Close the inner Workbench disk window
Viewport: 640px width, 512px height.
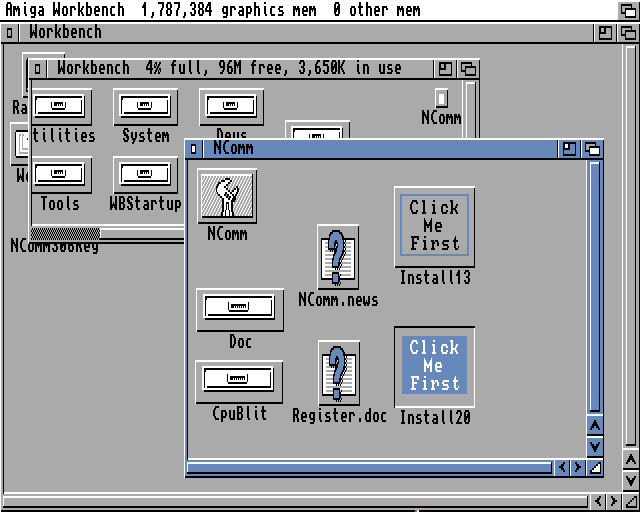click(38, 69)
